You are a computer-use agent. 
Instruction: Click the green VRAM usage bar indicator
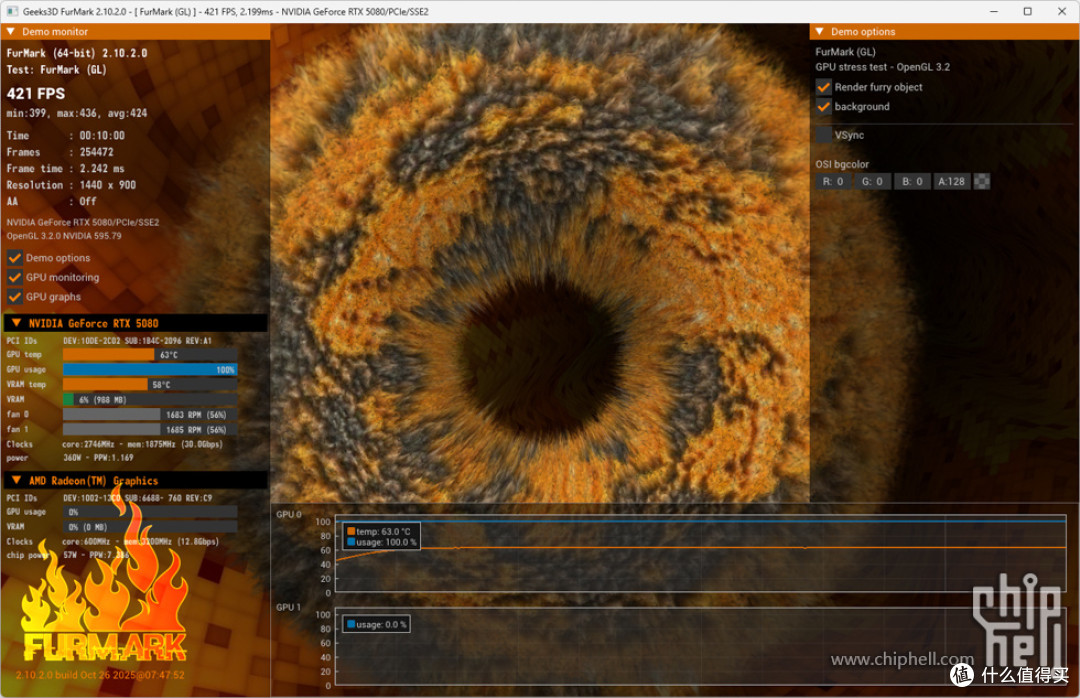[x=68, y=400]
